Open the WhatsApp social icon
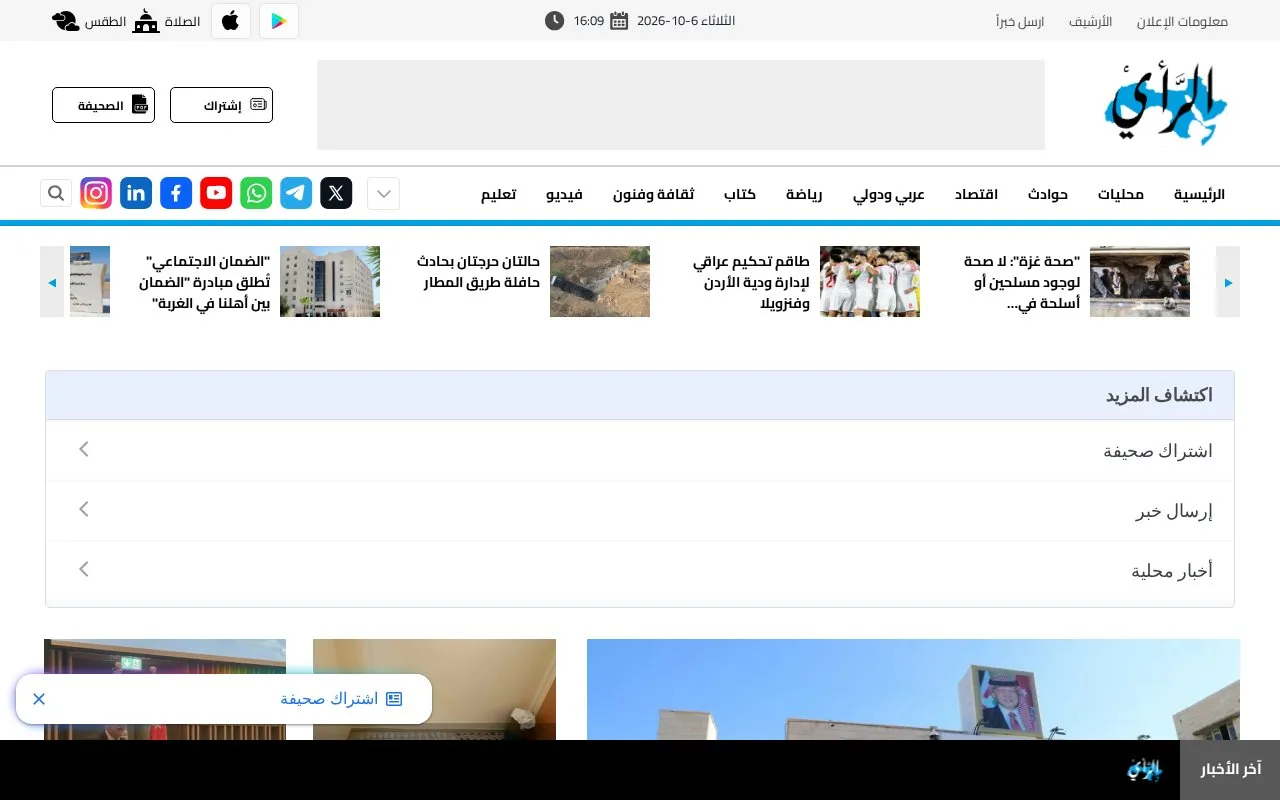 coord(256,193)
